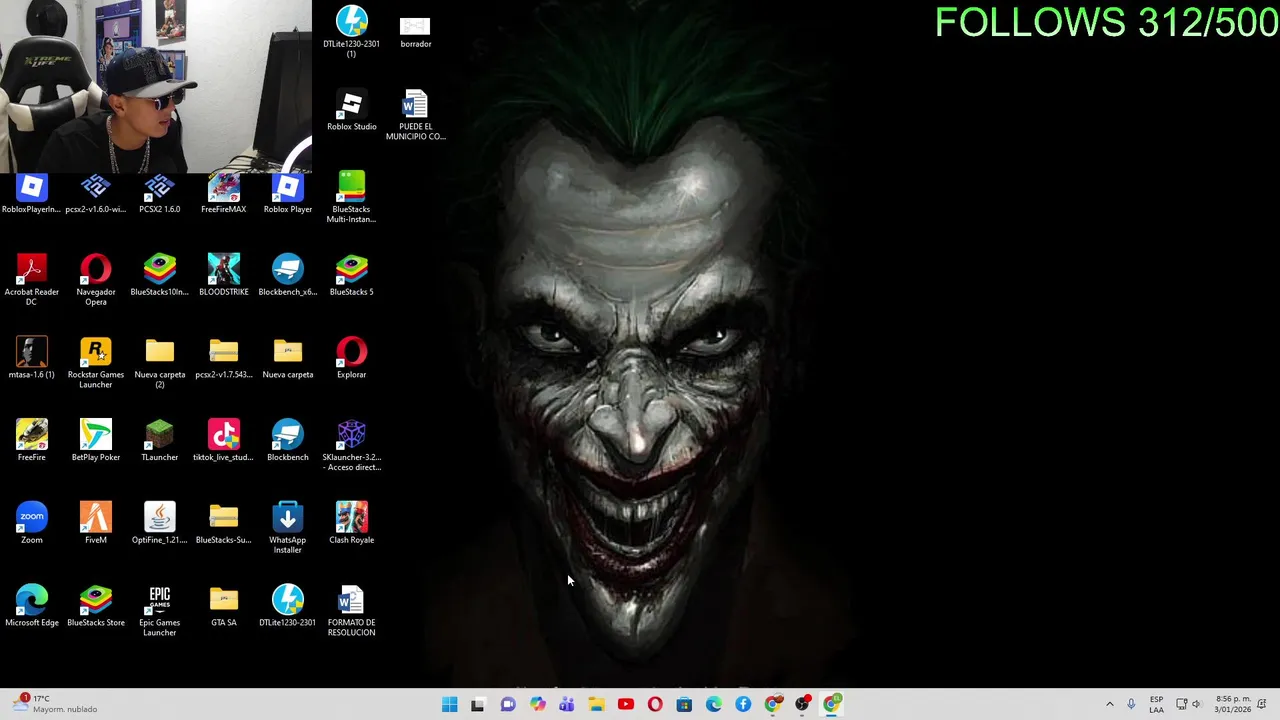Select the tiktok_live_stud... installer
Screen dimensions: 1280x720
pos(224,440)
